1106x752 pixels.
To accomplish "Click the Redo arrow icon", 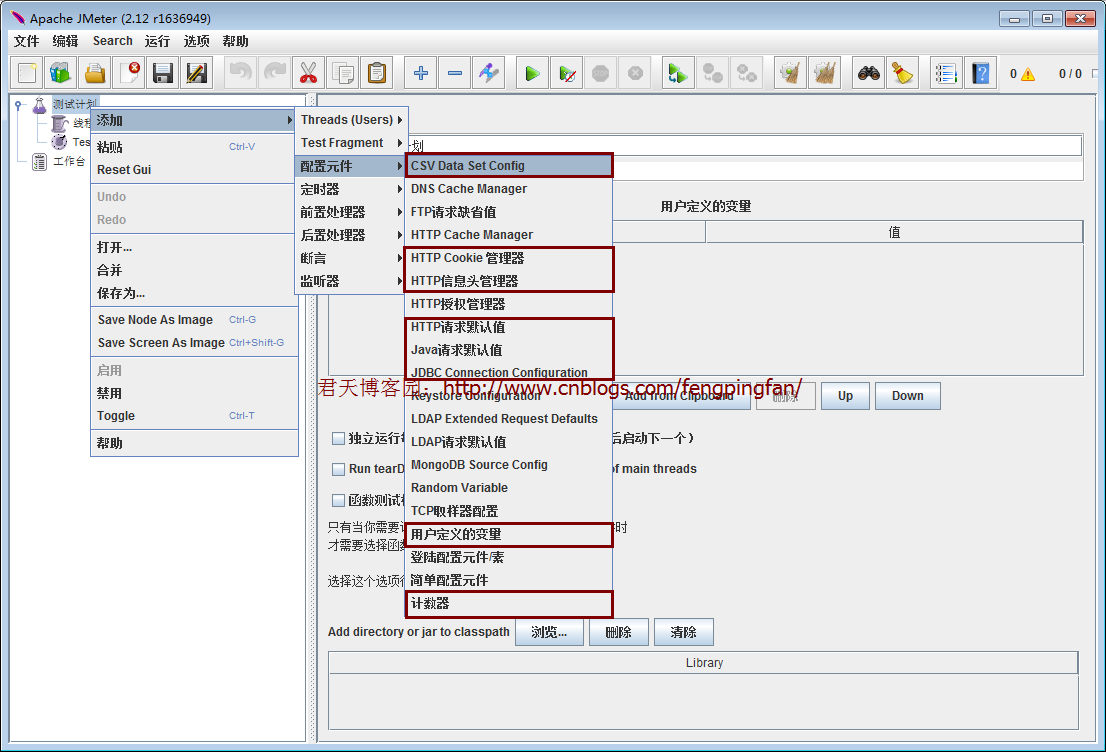I will (x=275, y=73).
